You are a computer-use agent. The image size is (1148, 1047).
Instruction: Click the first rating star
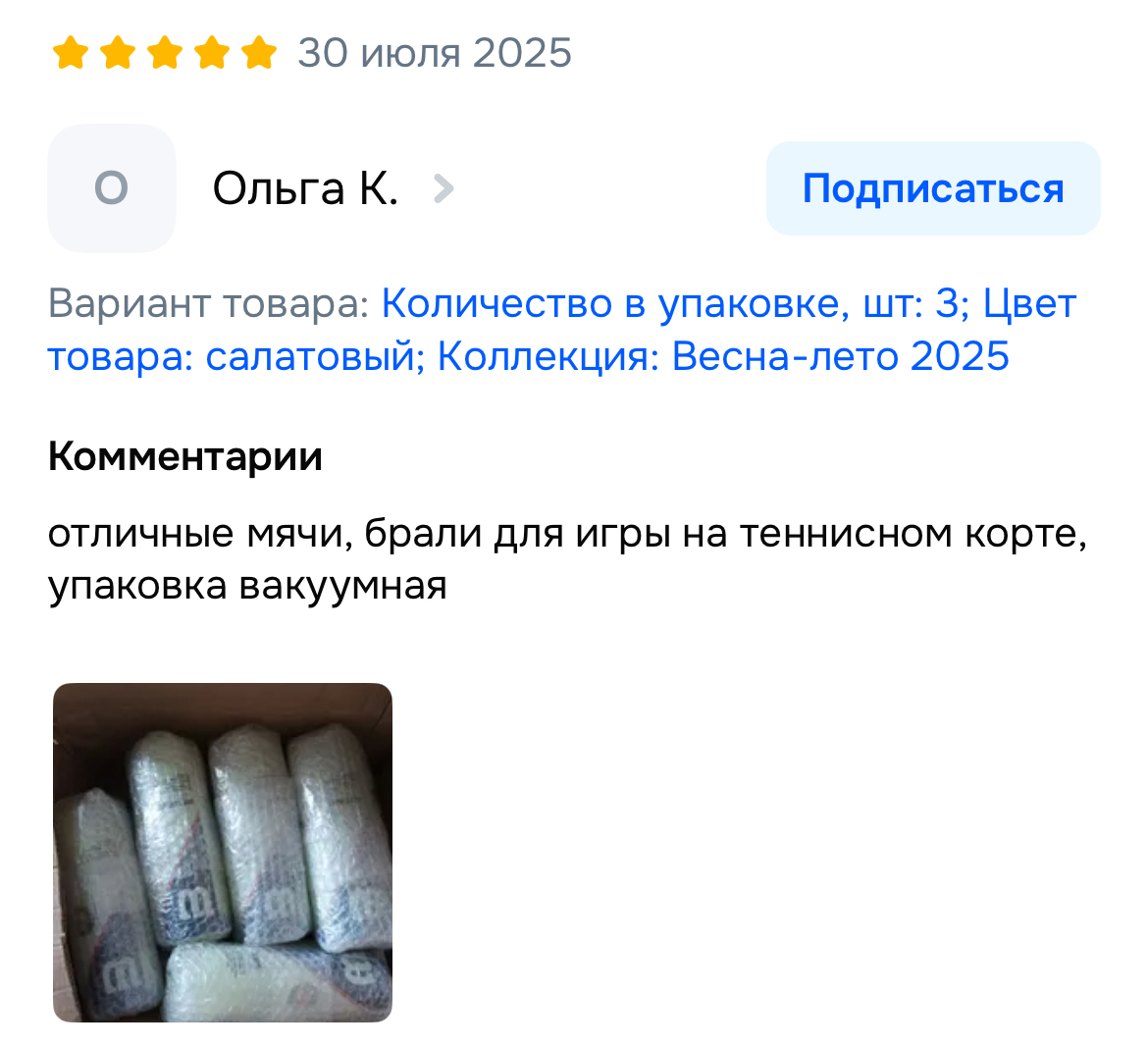click(71, 53)
